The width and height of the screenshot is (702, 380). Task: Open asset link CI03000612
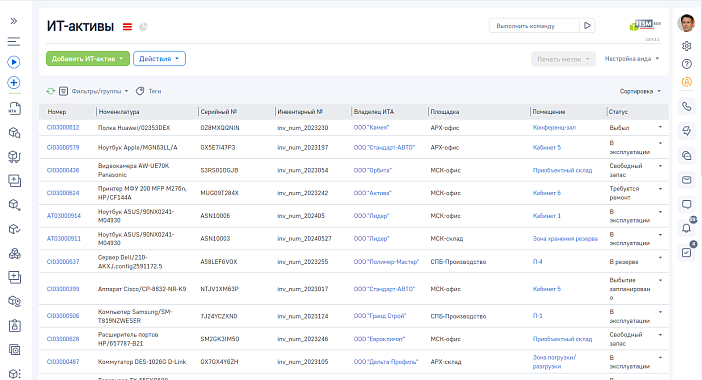pyautogui.click(x=63, y=128)
